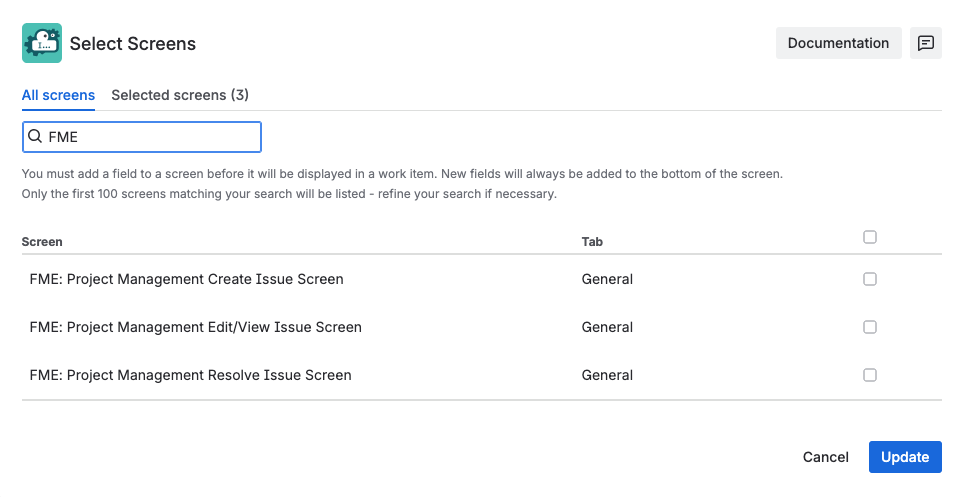Check the Resolve Issue Screen checkbox
This screenshot has height=497, width=963.
pos(870,375)
